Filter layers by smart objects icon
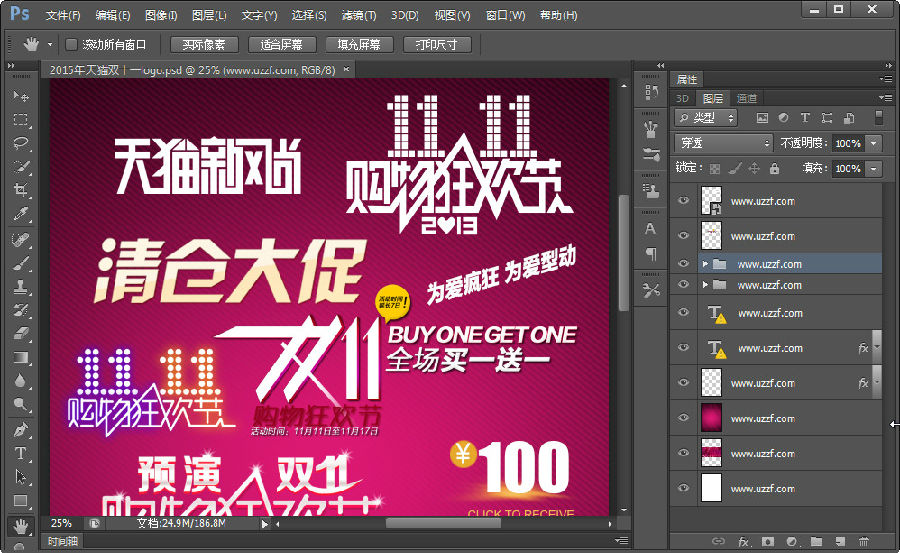Viewport: 900px width, 553px height. point(849,118)
